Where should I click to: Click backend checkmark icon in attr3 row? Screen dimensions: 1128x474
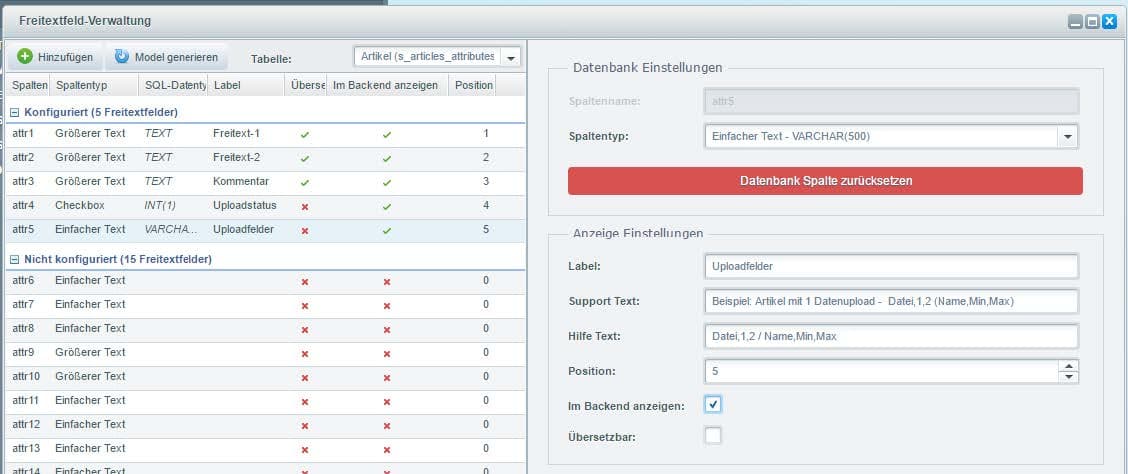pyautogui.click(x=387, y=182)
